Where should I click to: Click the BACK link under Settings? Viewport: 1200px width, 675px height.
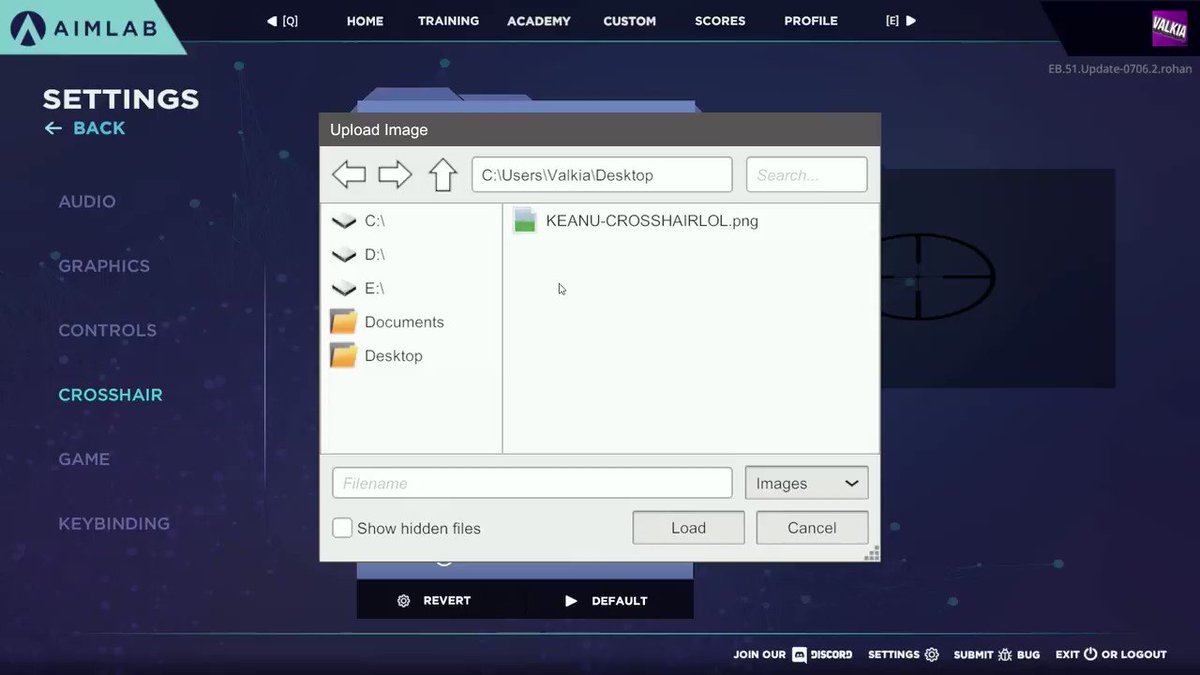[99, 128]
